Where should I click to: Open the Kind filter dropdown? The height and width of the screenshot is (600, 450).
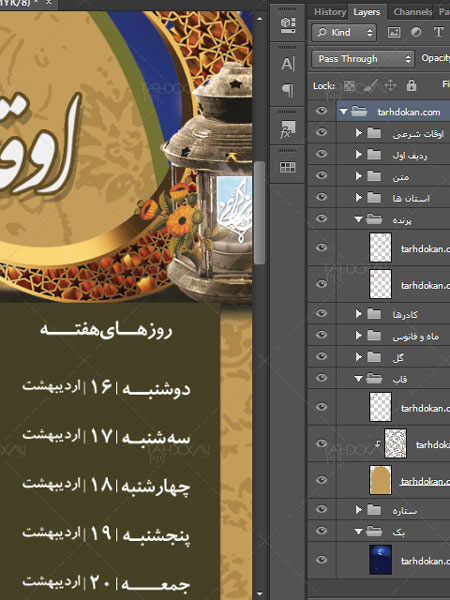point(344,33)
